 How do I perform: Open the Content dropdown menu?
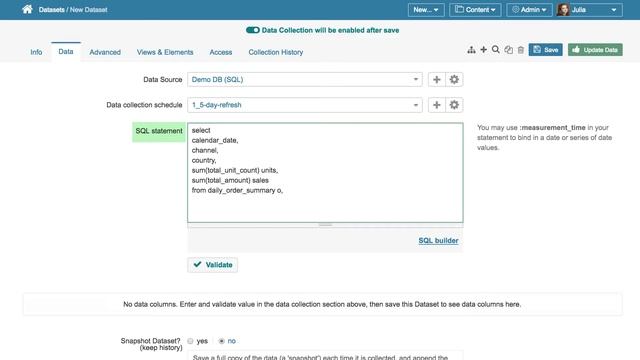coord(475,10)
